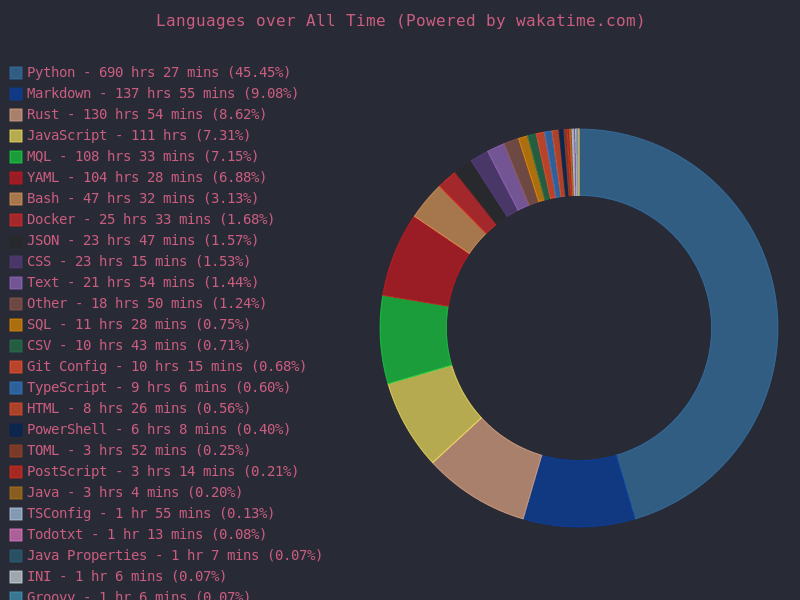Click the Python legend color swatch
Image resolution: width=800 pixels, height=600 pixels.
16,73
